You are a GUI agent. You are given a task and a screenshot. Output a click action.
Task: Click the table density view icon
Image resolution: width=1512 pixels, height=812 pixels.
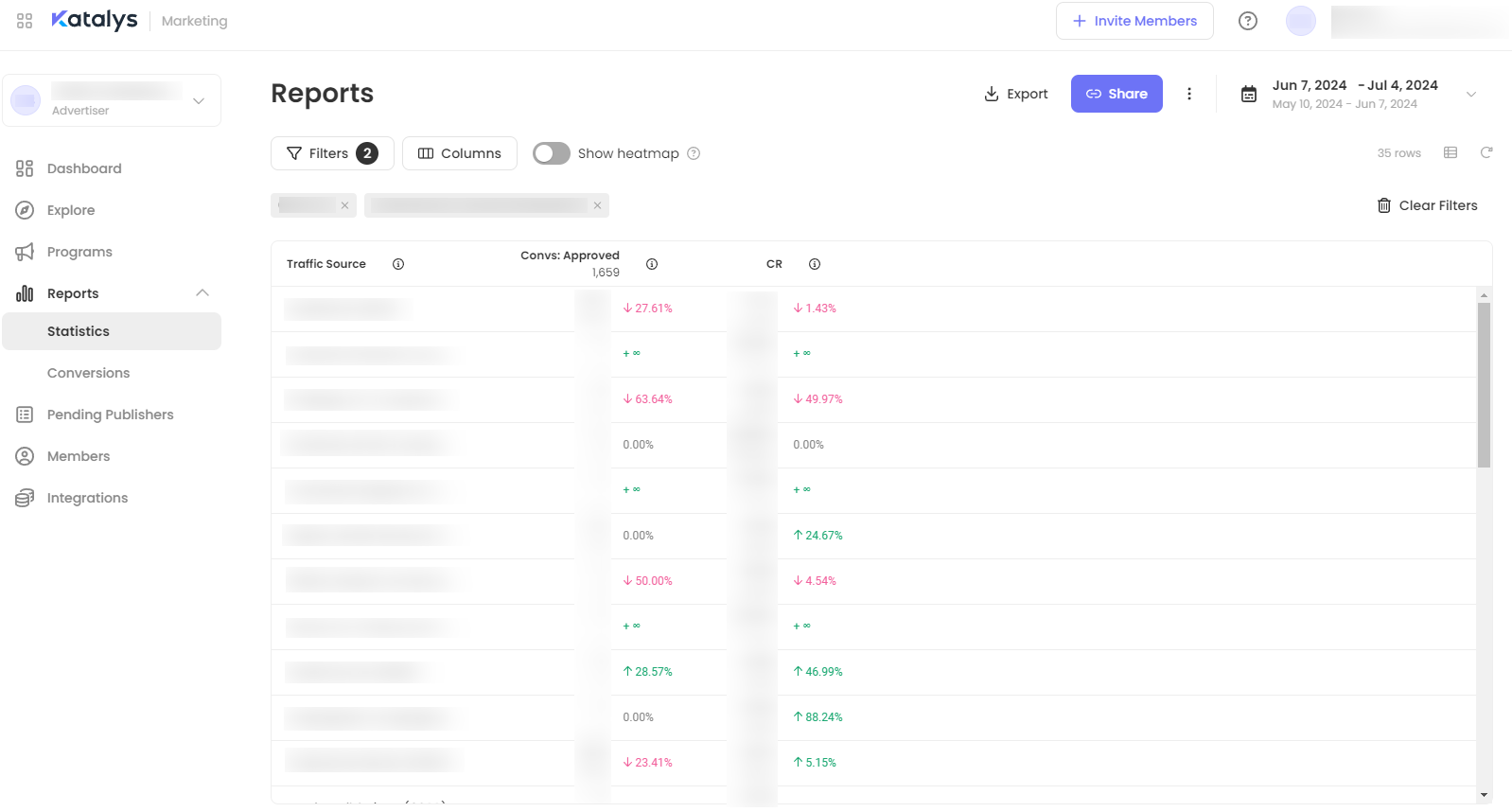(1450, 152)
